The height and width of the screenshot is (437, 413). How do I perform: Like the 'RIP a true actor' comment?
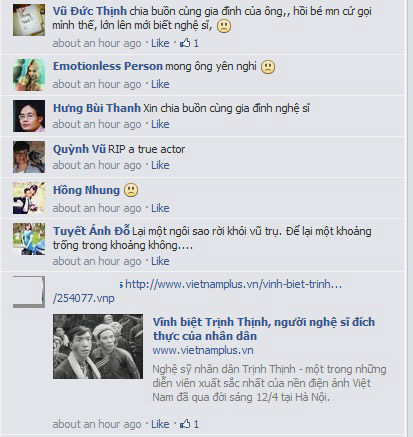[160, 165]
